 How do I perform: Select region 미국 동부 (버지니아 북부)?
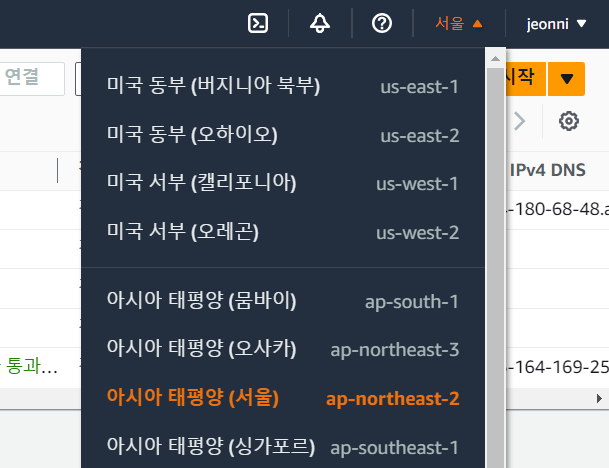coord(283,86)
